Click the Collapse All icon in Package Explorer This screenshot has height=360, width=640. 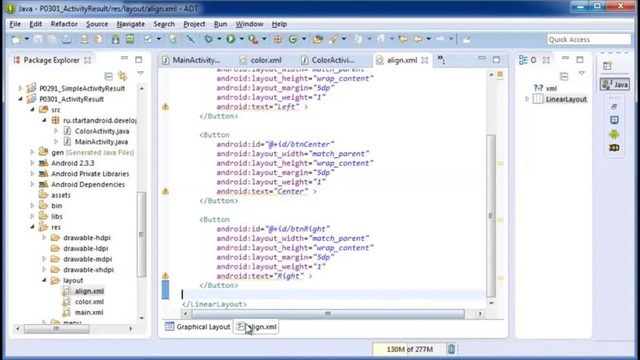[109, 76]
